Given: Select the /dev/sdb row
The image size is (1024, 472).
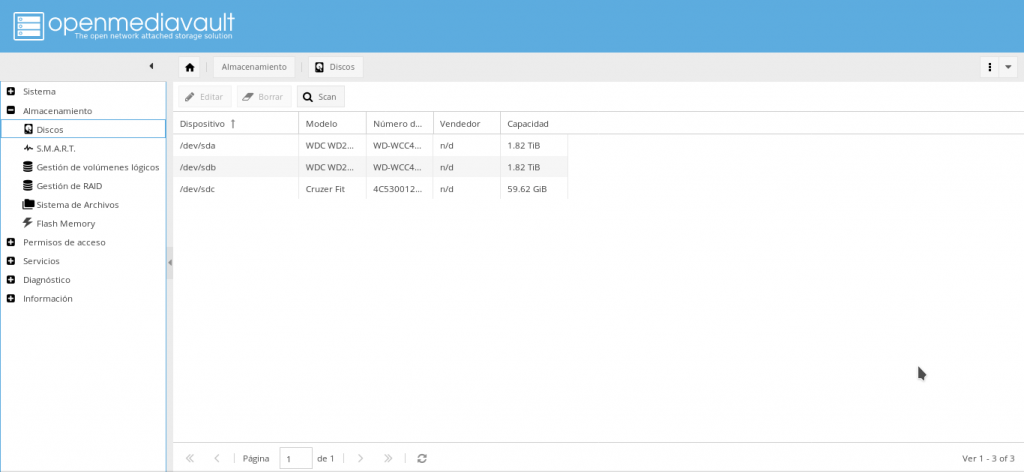Looking at the screenshot, I should pyautogui.click(x=370, y=167).
